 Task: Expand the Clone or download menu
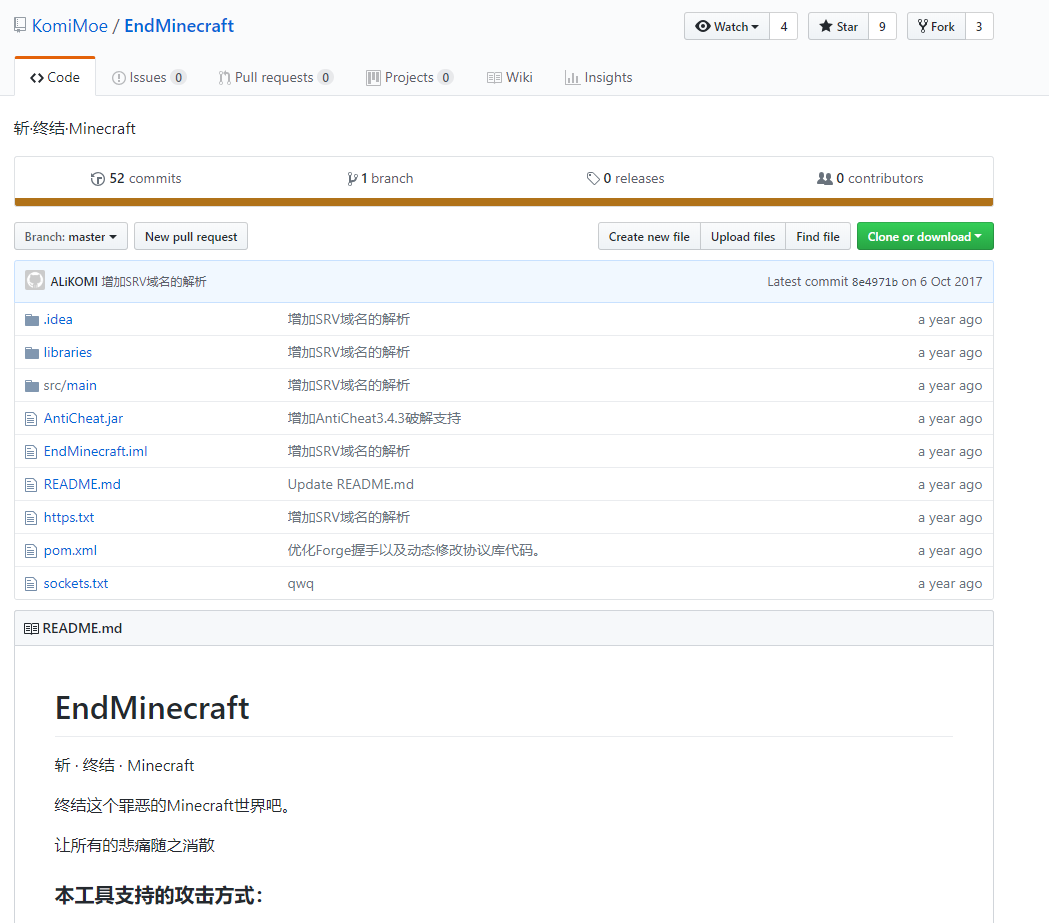tap(924, 237)
